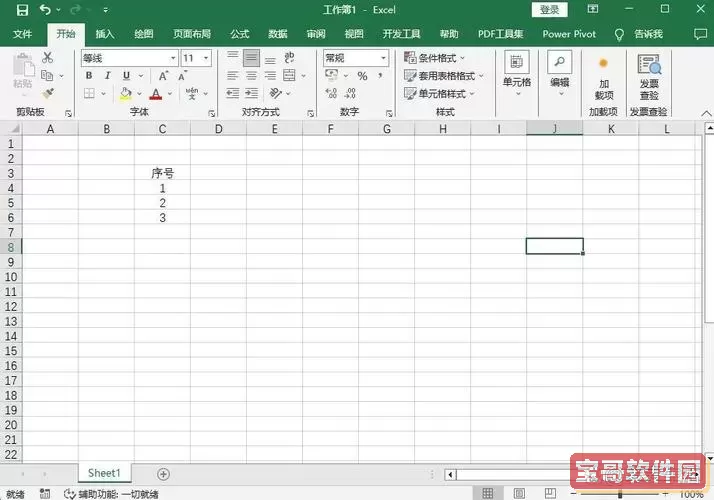The width and height of the screenshot is (714, 500).
Task: Apply accounting number format
Action: pos(332,76)
